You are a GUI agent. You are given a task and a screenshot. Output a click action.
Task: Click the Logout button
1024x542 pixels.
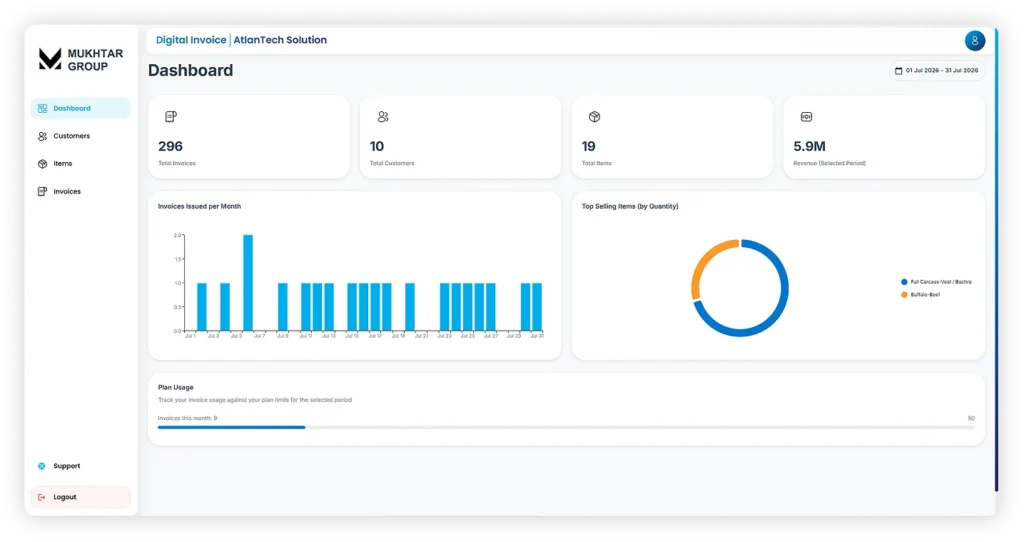pos(80,497)
